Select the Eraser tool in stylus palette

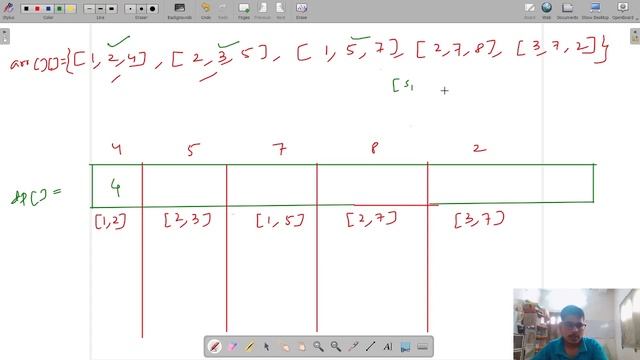[x=232, y=347]
